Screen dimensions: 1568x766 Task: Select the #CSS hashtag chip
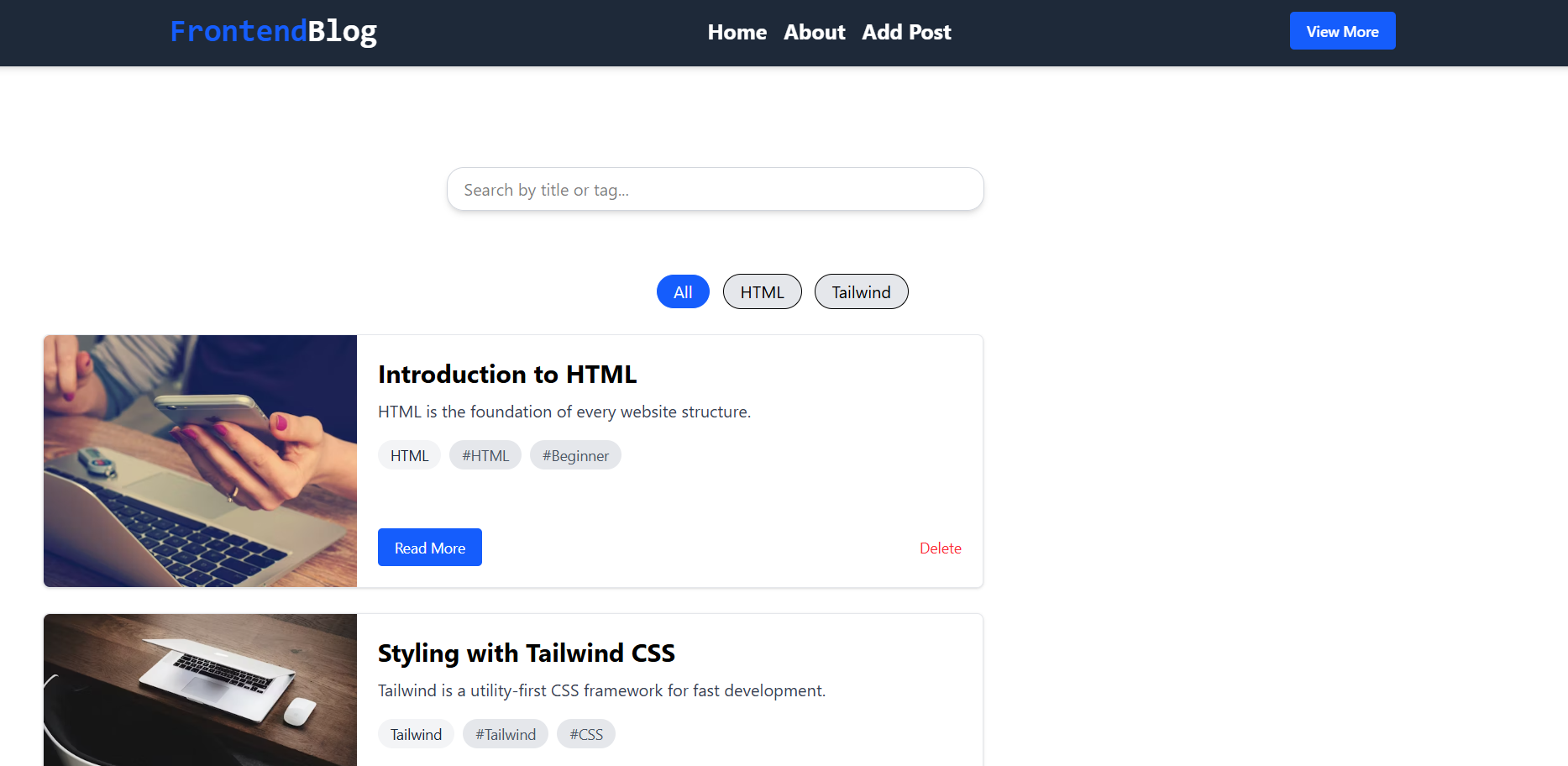585,733
